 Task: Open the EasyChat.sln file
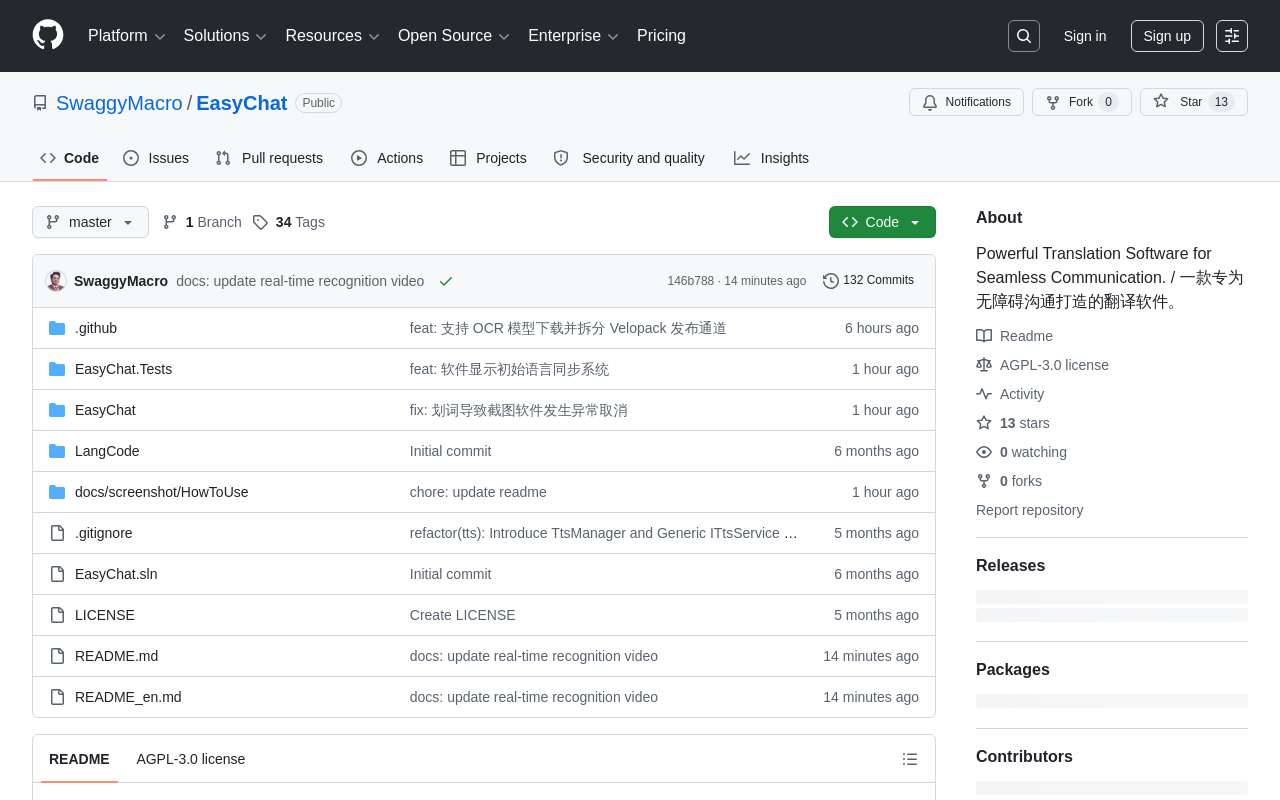tap(116, 574)
